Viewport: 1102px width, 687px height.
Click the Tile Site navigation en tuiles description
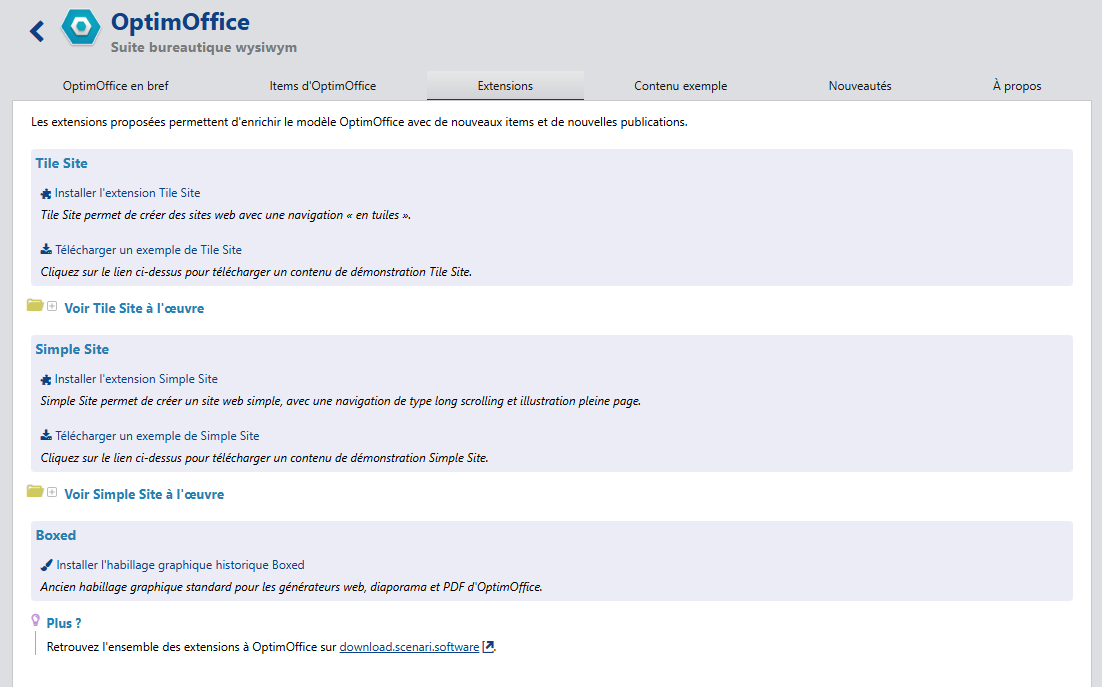click(226, 216)
